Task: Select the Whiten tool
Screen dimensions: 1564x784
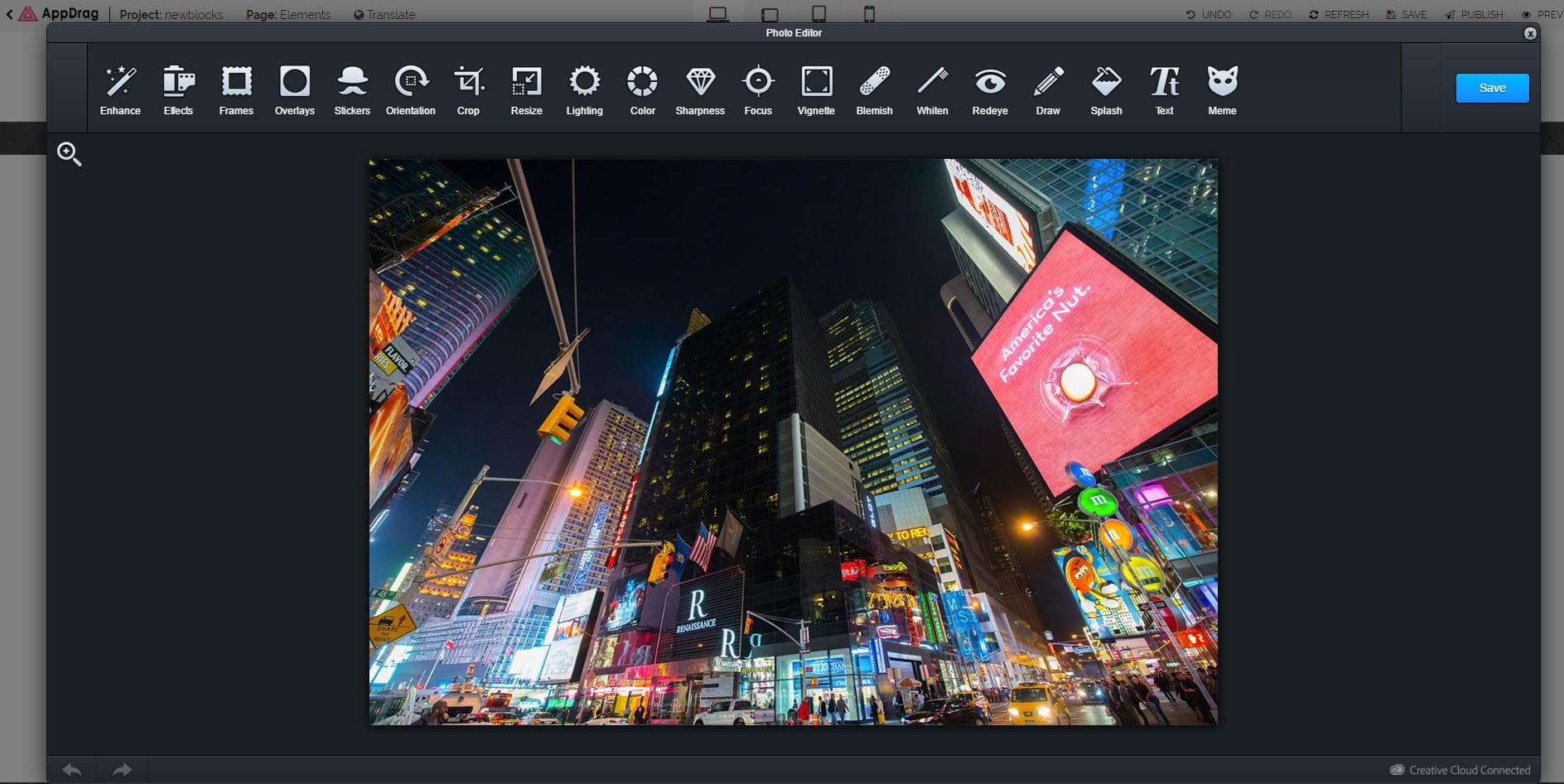Action: [x=932, y=89]
